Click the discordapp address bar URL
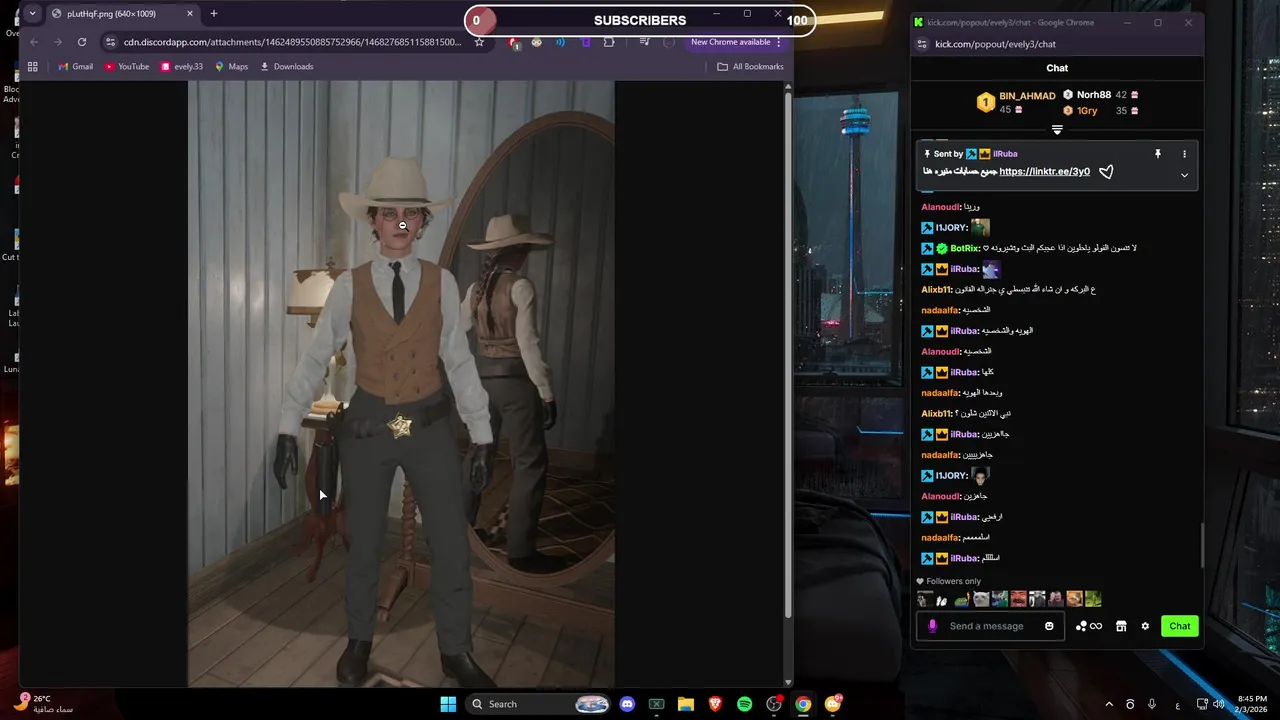 point(292,42)
